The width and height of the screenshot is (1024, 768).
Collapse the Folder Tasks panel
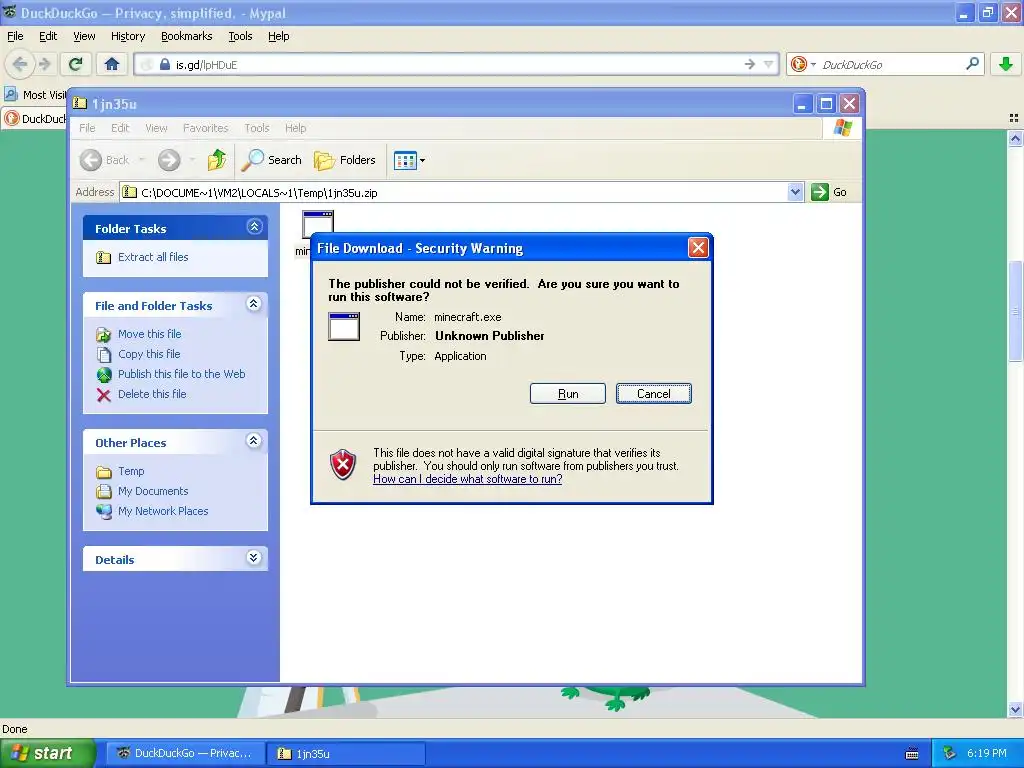click(254, 227)
